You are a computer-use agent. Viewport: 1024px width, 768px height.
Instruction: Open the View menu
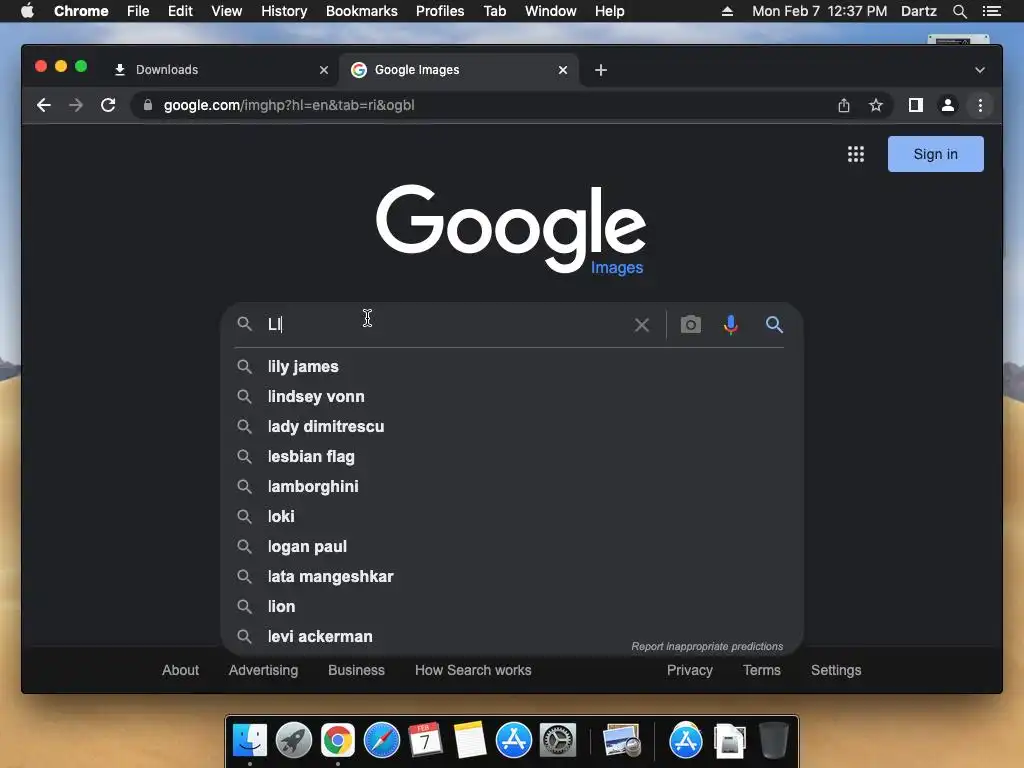tap(227, 11)
